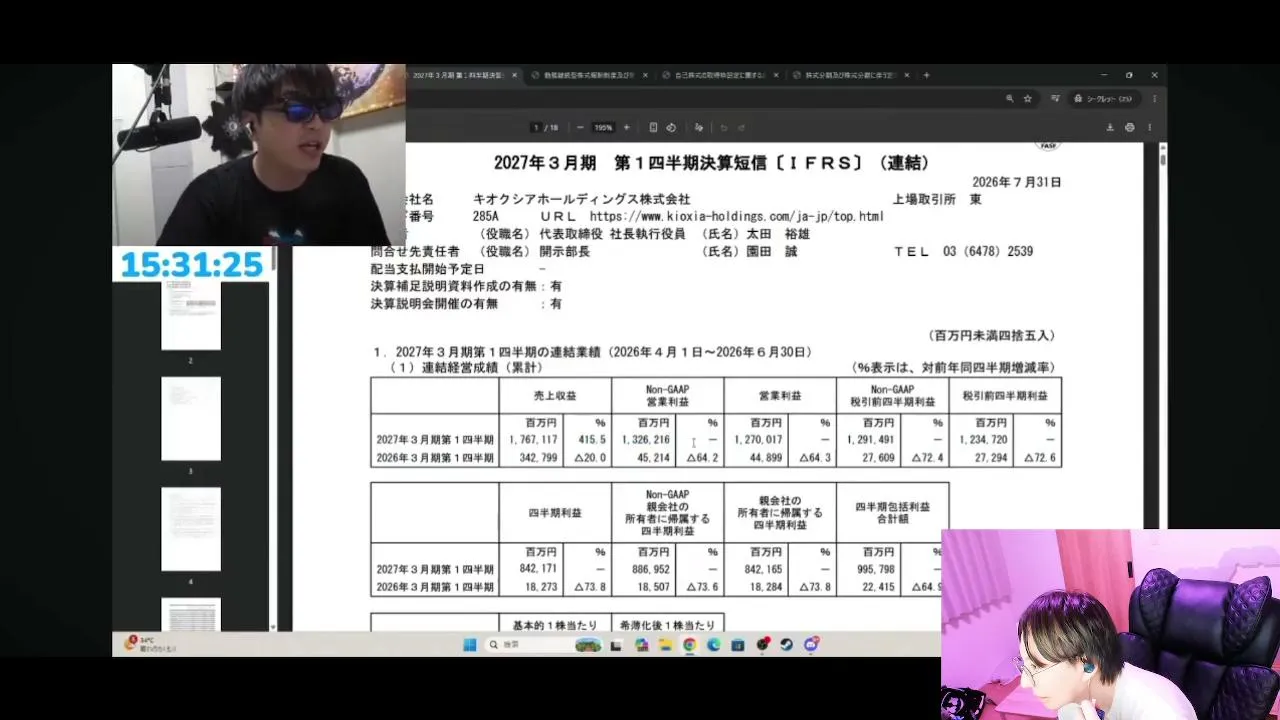Click the redo arrow in PDF toolbar
1280x720 pixels.
(x=741, y=128)
